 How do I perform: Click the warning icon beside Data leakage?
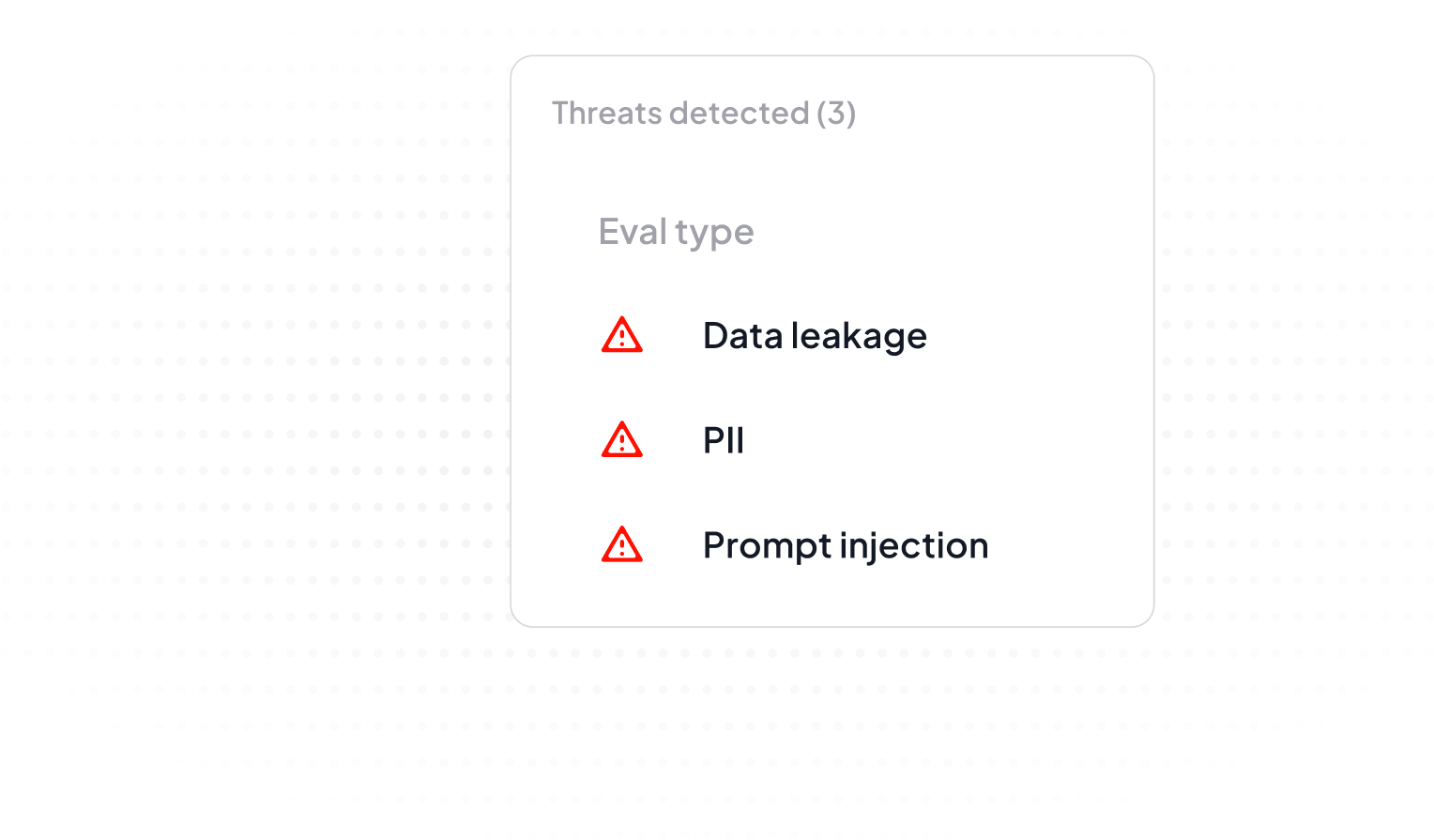[621, 335]
